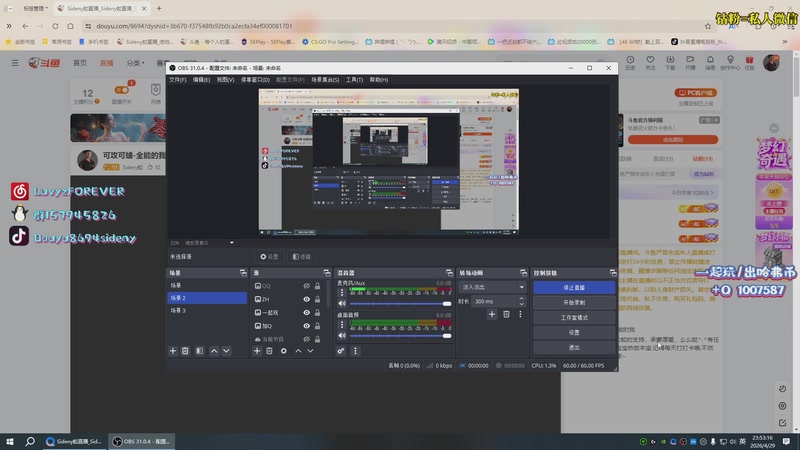Increase transition duration with the stepper arrow
The height and width of the screenshot is (450, 800).
coord(521,298)
